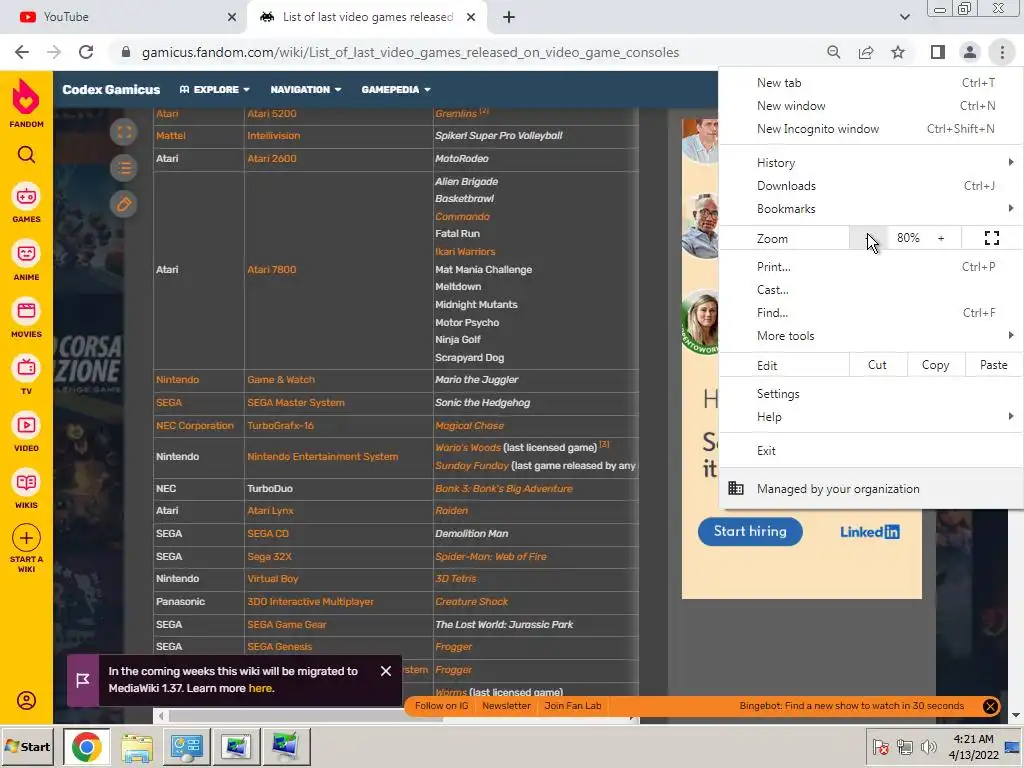This screenshot has height=768, width=1024.
Task: Open the Fandom search icon
Action: [x=26, y=155]
